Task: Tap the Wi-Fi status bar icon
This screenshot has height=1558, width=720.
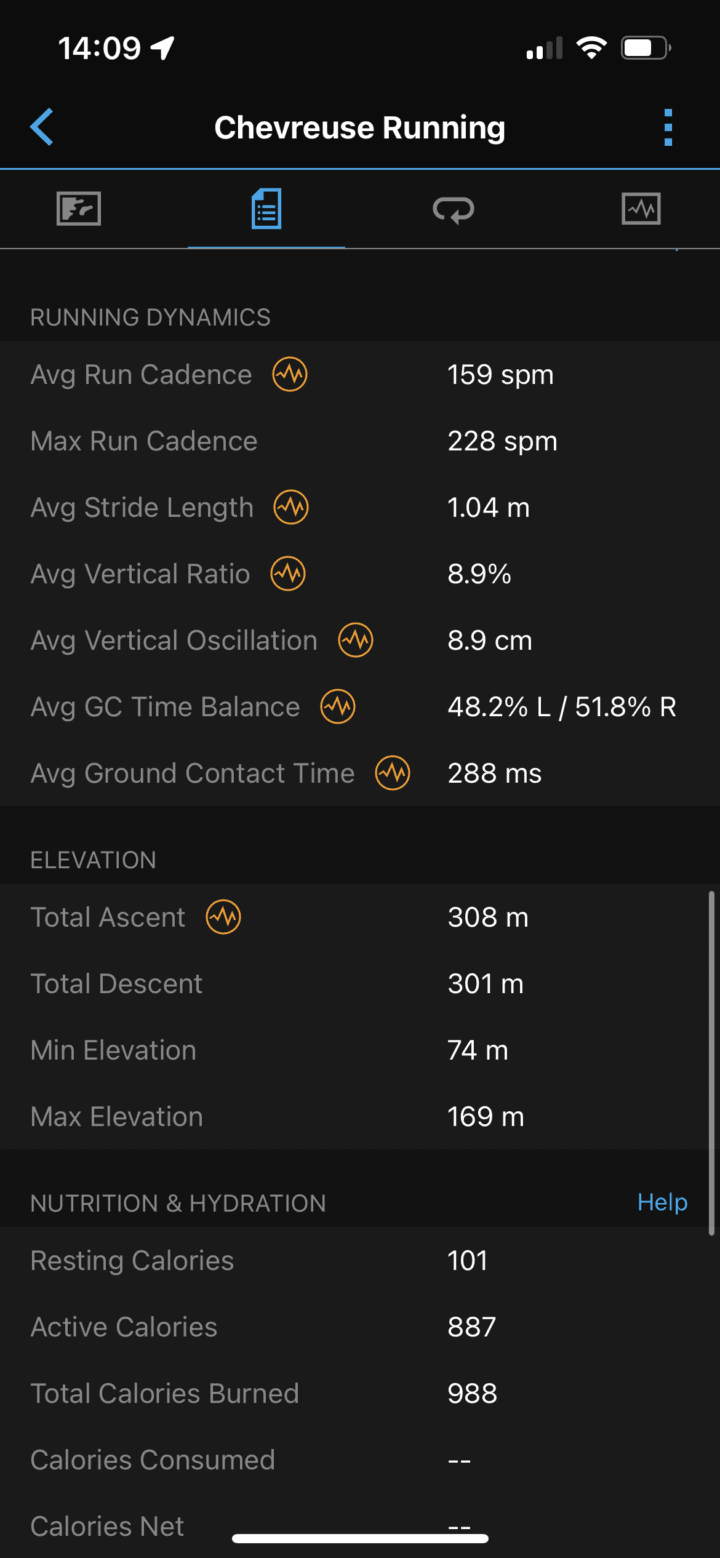Action: [x=592, y=48]
